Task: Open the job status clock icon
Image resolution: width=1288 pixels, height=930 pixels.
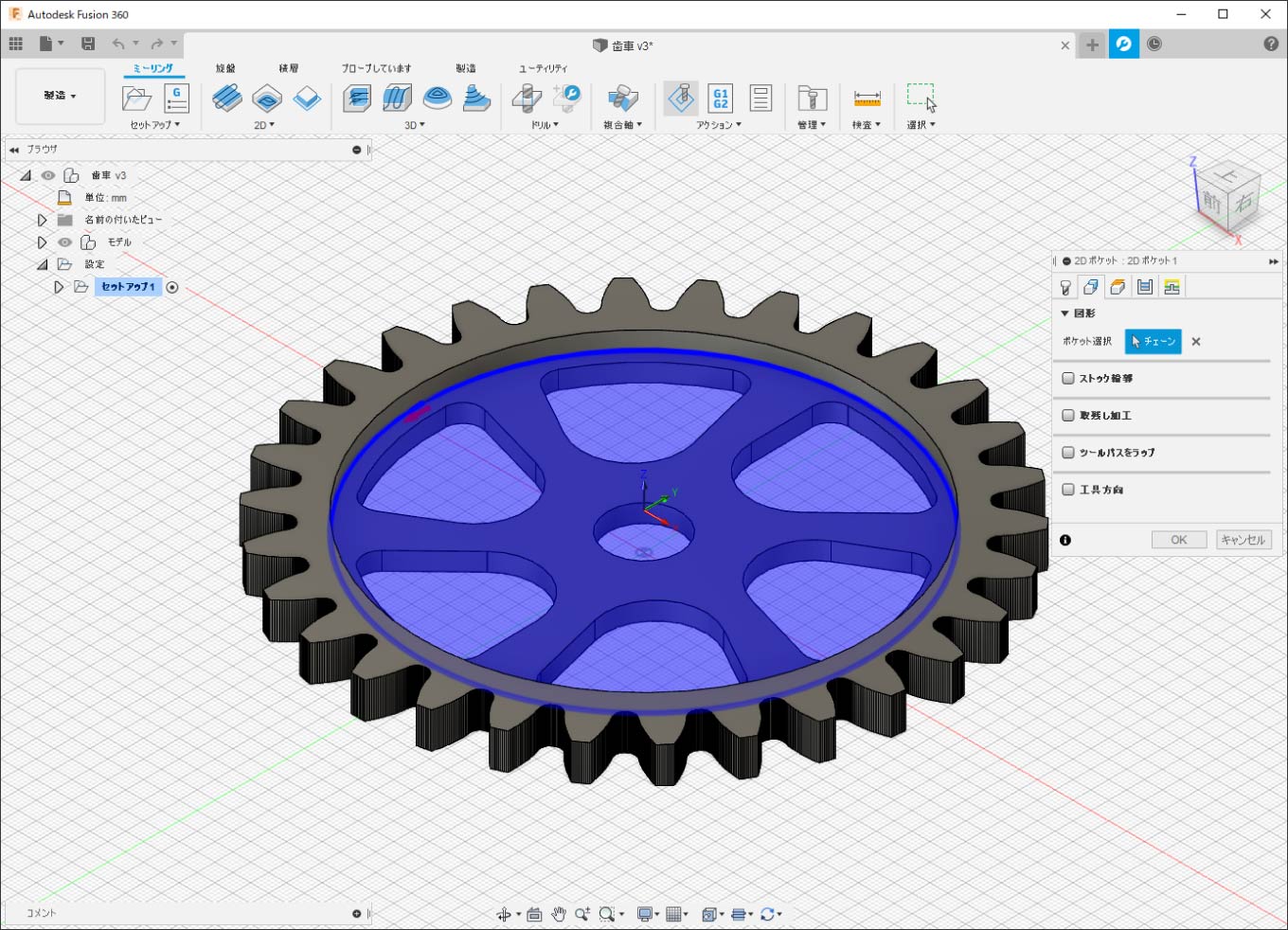Action: tap(1154, 45)
